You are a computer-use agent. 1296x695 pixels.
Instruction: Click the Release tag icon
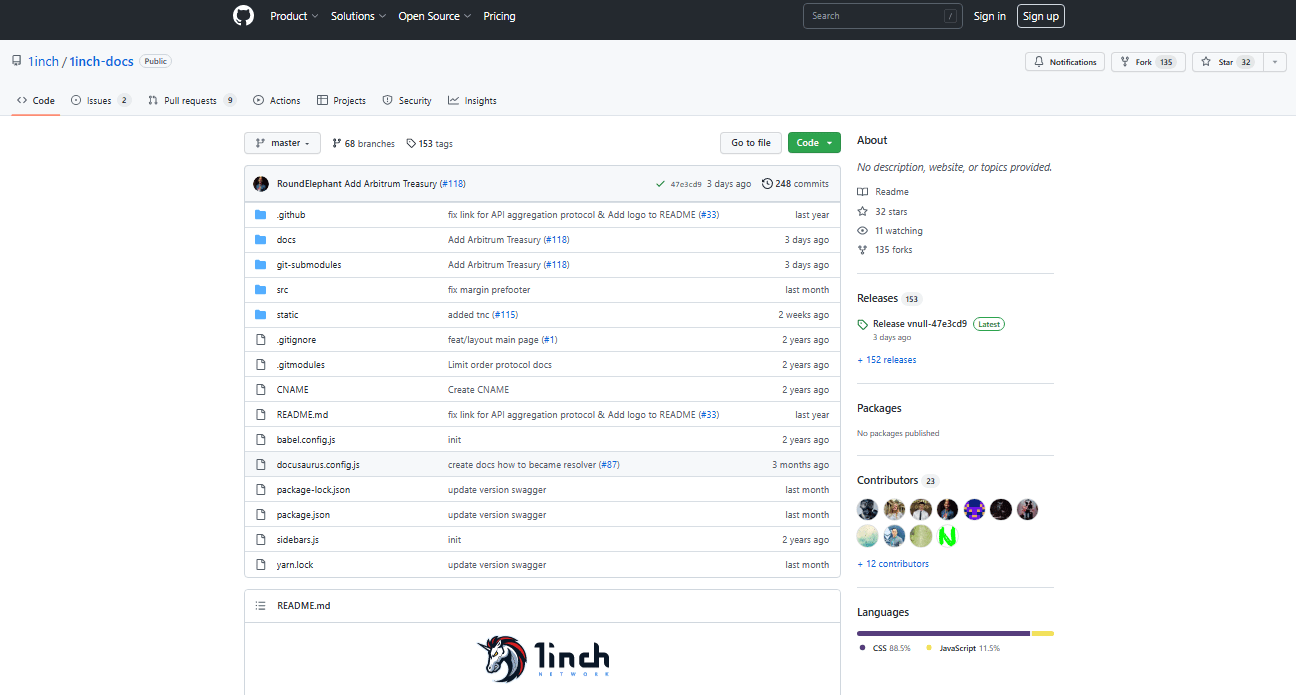pyautogui.click(x=863, y=324)
